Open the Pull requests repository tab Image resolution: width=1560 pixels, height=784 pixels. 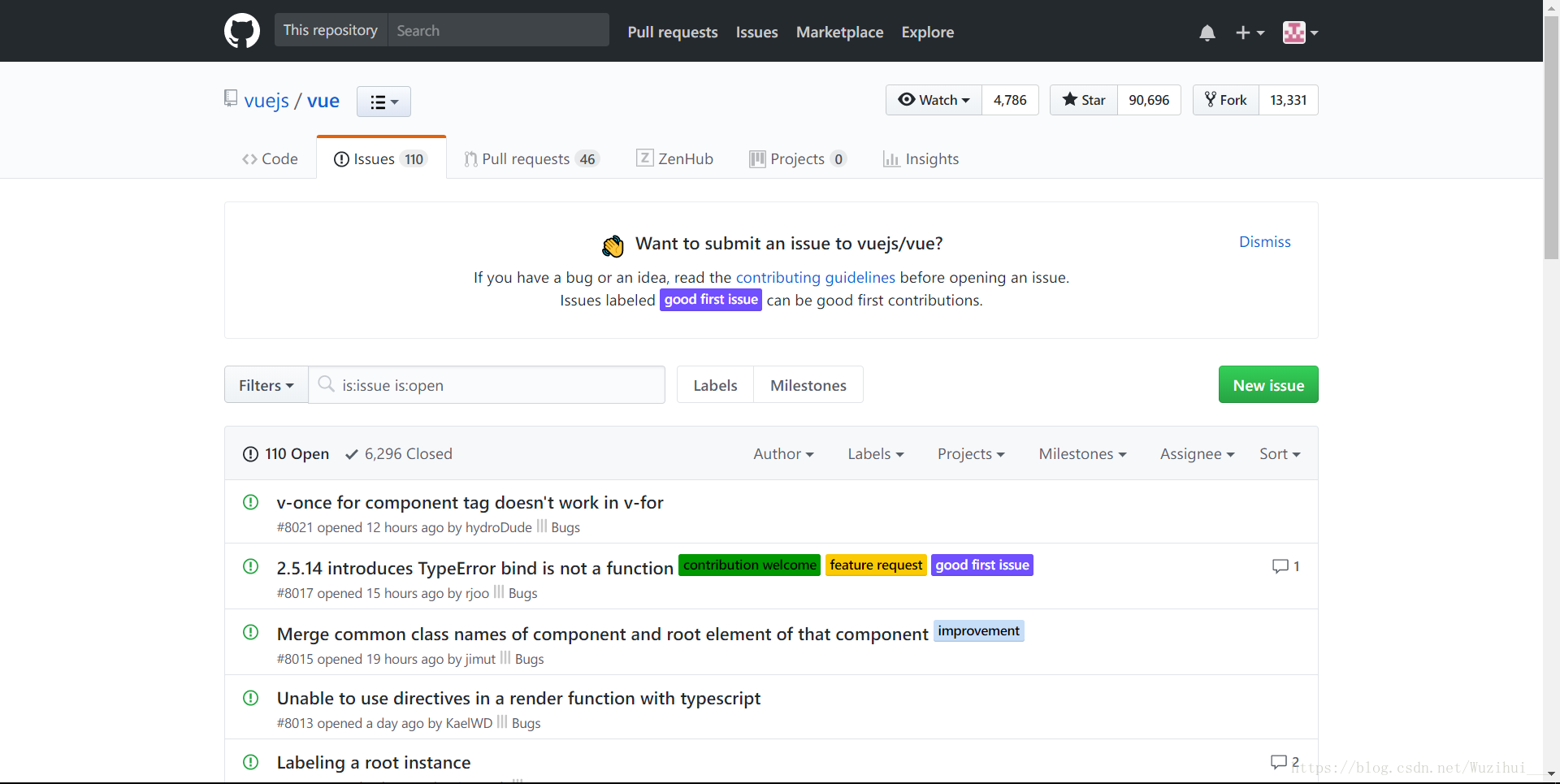tap(531, 158)
